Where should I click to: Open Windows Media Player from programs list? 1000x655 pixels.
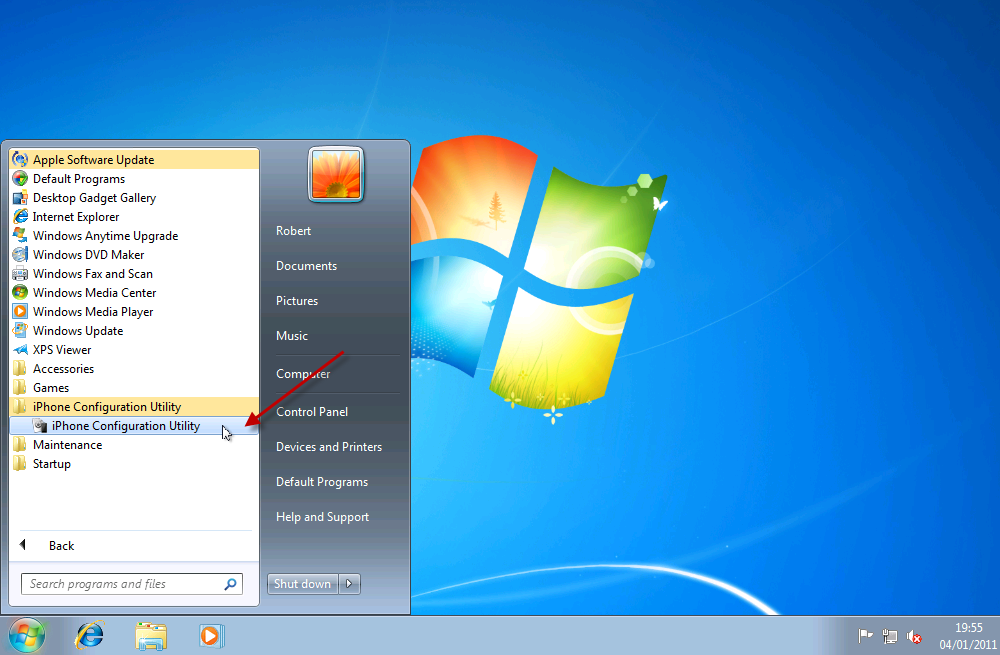pyautogui.click(x=92, y=312)
